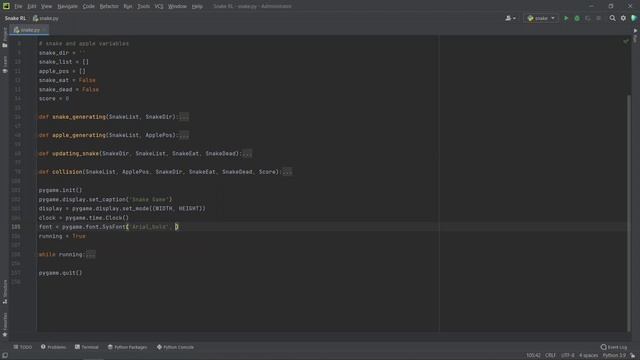Open the Run menu
Screen dimensions: 640x360
pos(128,7)
